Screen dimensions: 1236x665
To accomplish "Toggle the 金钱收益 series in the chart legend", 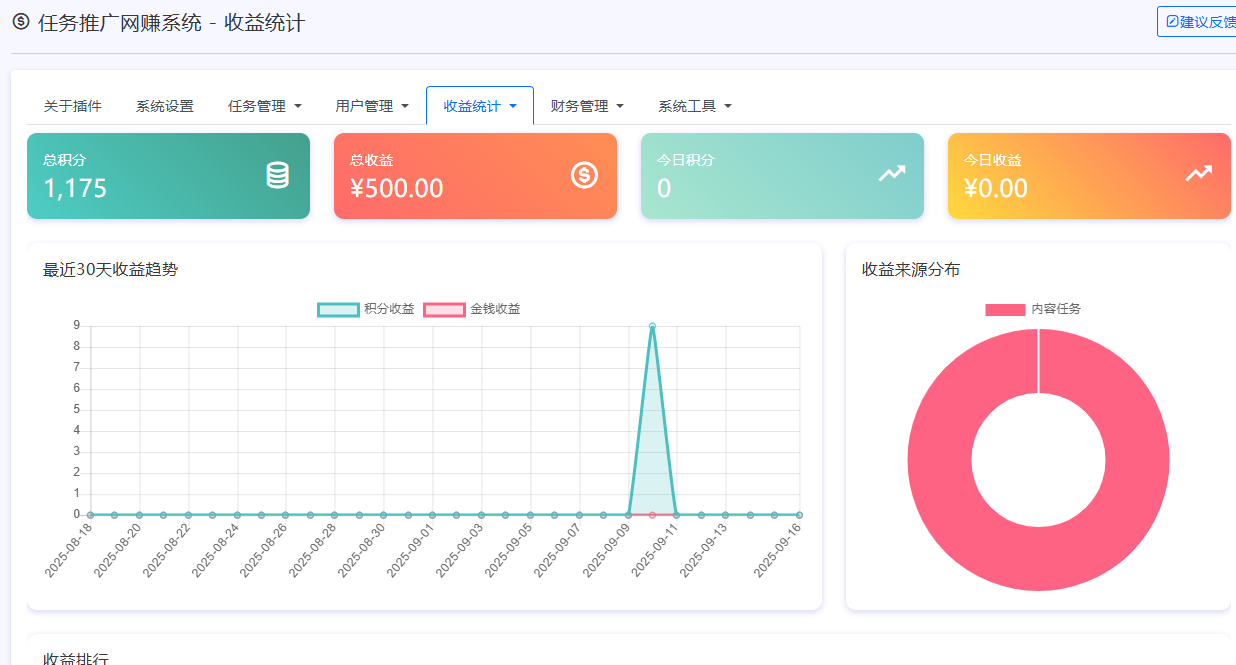I will pos(497,309).
